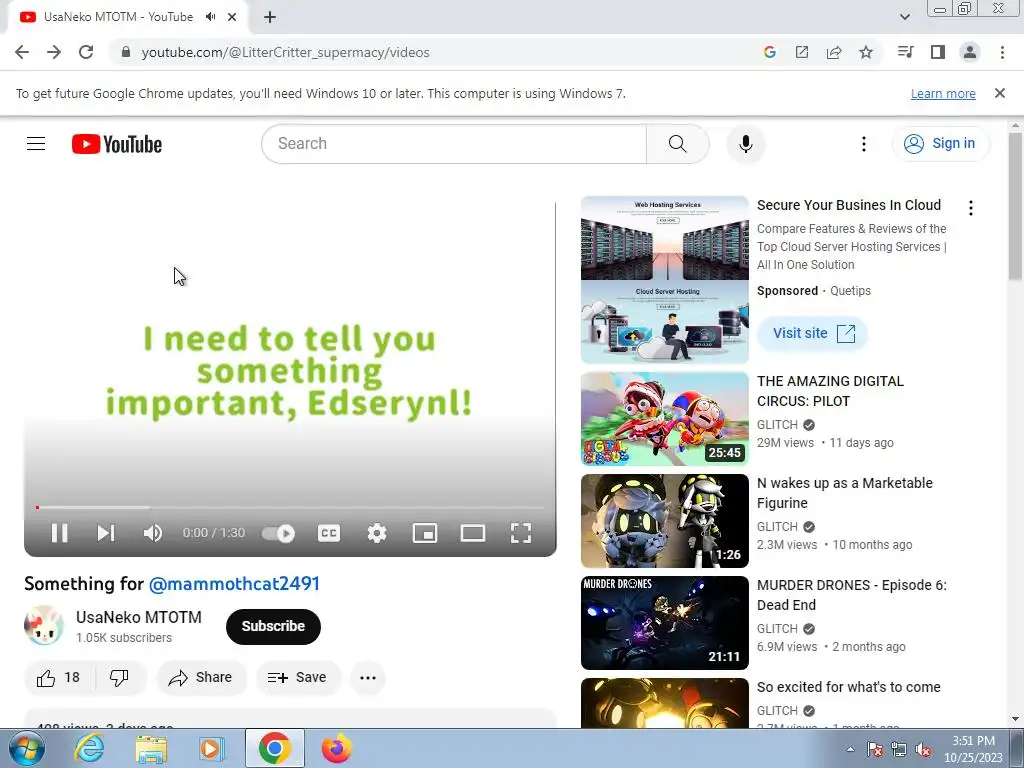The height and width of the screenshot is (768, 1024).
Task: Share this page from address bar
Action: 834,52
